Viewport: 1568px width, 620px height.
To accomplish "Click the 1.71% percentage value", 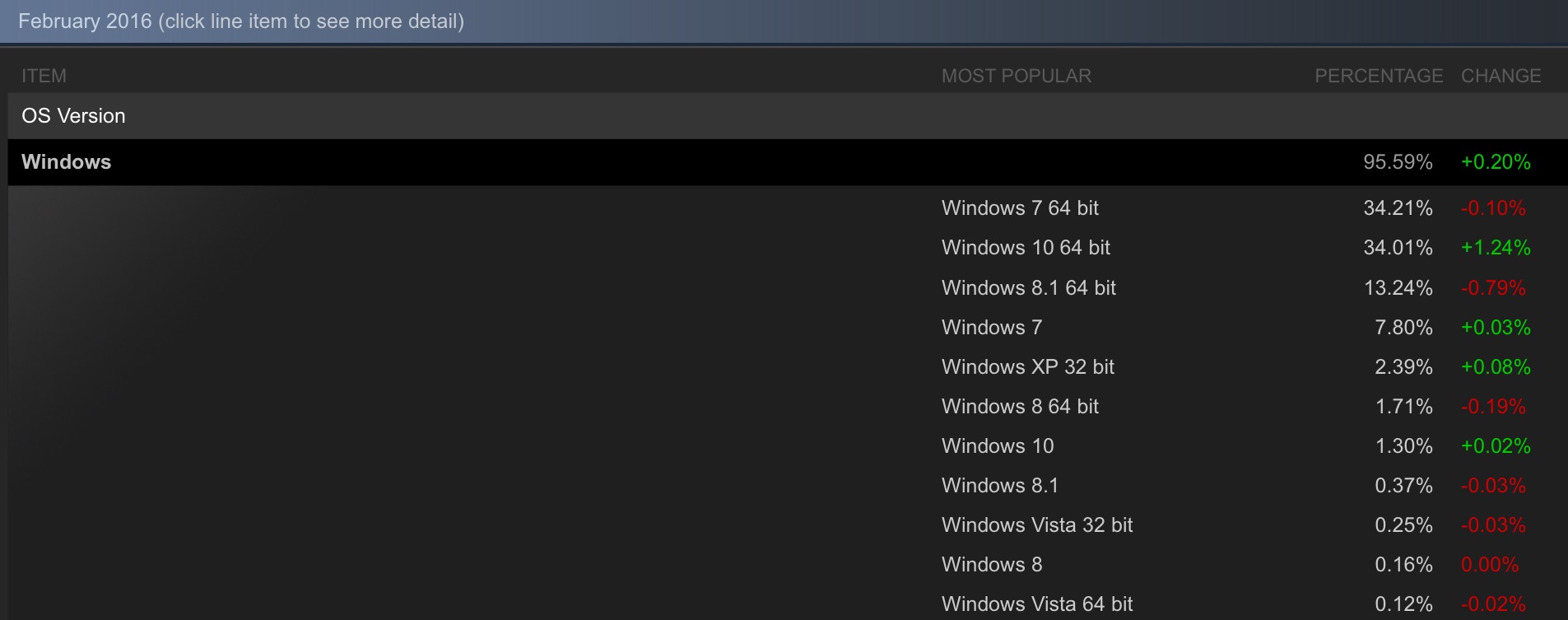I will point(1403,407).
